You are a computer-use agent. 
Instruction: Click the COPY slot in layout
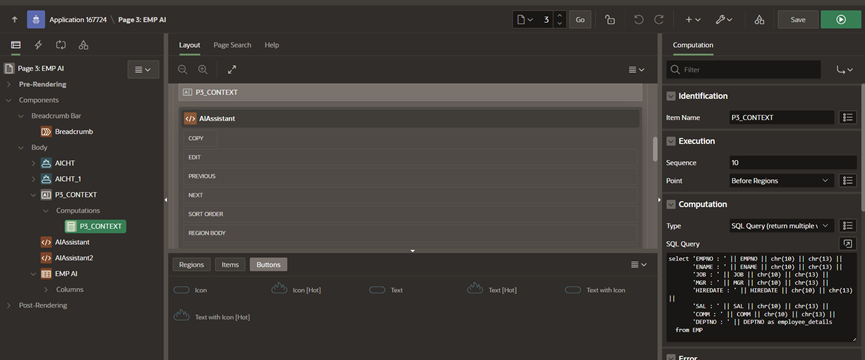coord(200,138)
